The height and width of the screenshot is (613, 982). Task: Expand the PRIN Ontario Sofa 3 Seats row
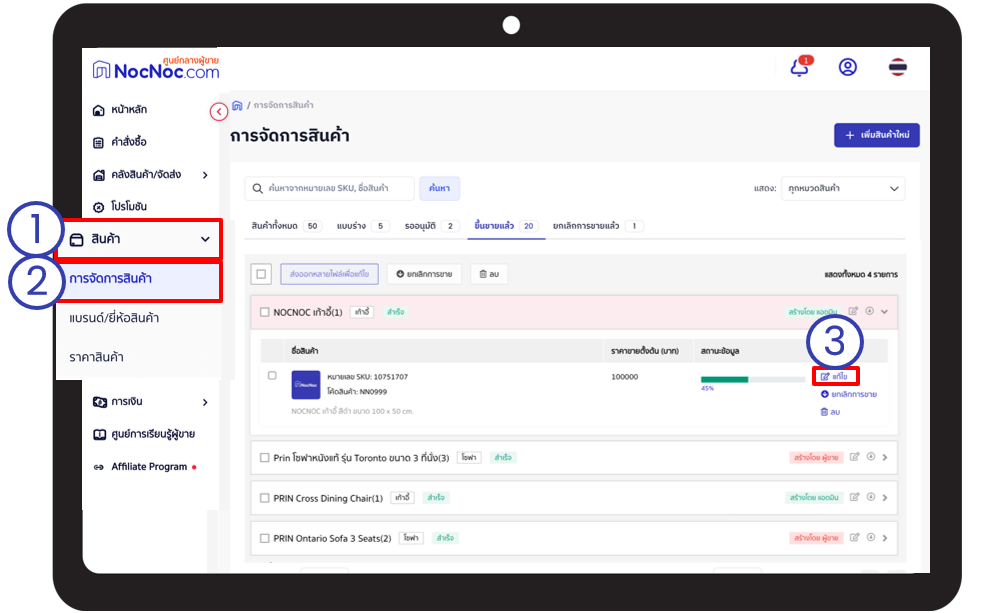click(885, 538)
